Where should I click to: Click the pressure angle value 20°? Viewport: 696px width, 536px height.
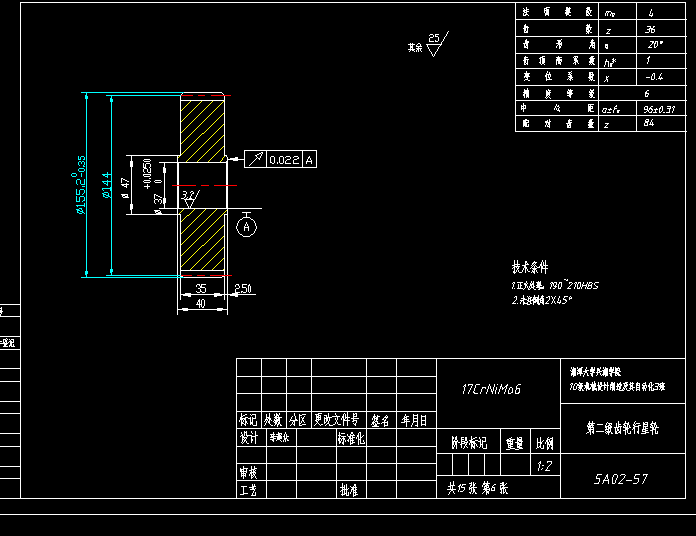point(655,45)
